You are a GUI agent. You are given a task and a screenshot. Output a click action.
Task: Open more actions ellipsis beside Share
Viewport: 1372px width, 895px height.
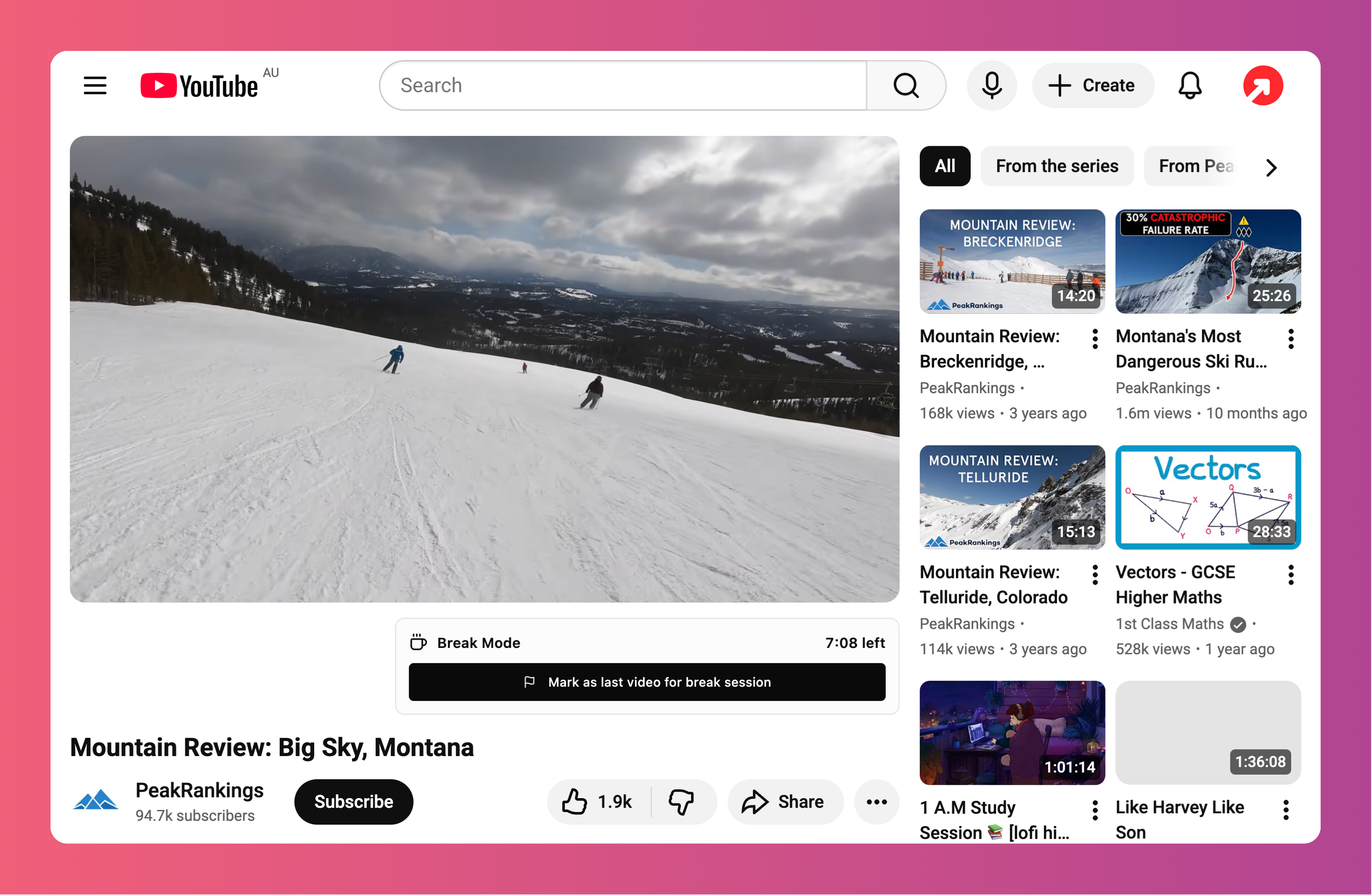coord(876,802)
